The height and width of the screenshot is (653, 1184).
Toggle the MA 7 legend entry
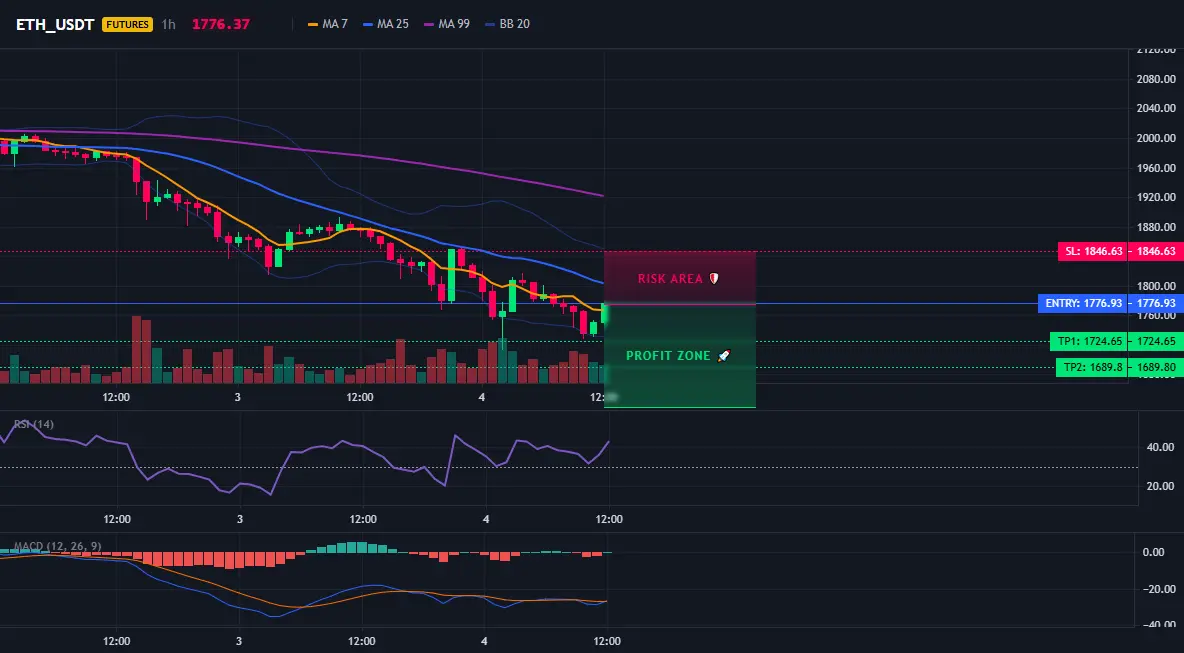click(328, 24)
